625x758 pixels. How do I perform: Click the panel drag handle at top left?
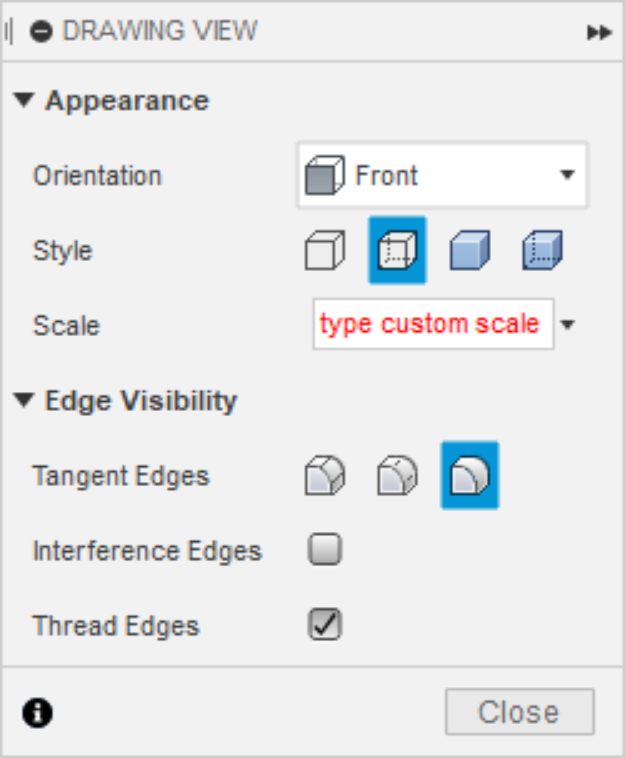[8, 31]
